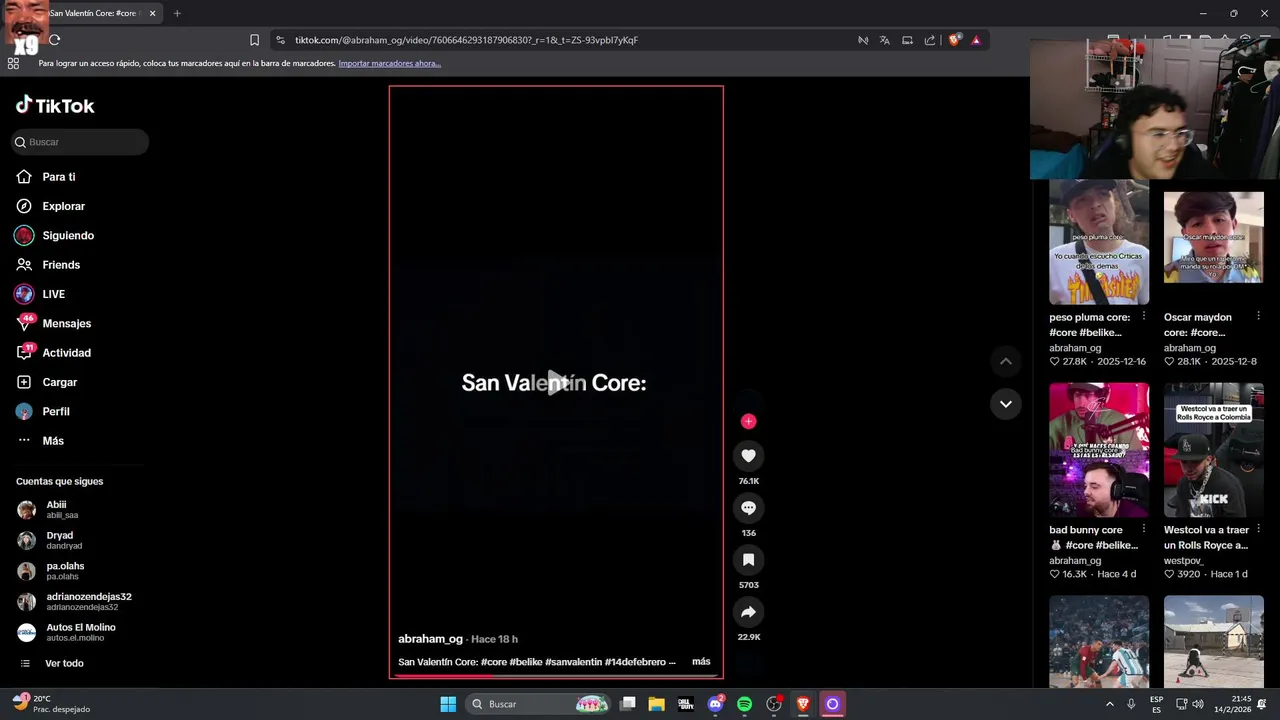Open Spotify from the taskbar
This screenshot has width=1280, height=720.
coord(744,704)
